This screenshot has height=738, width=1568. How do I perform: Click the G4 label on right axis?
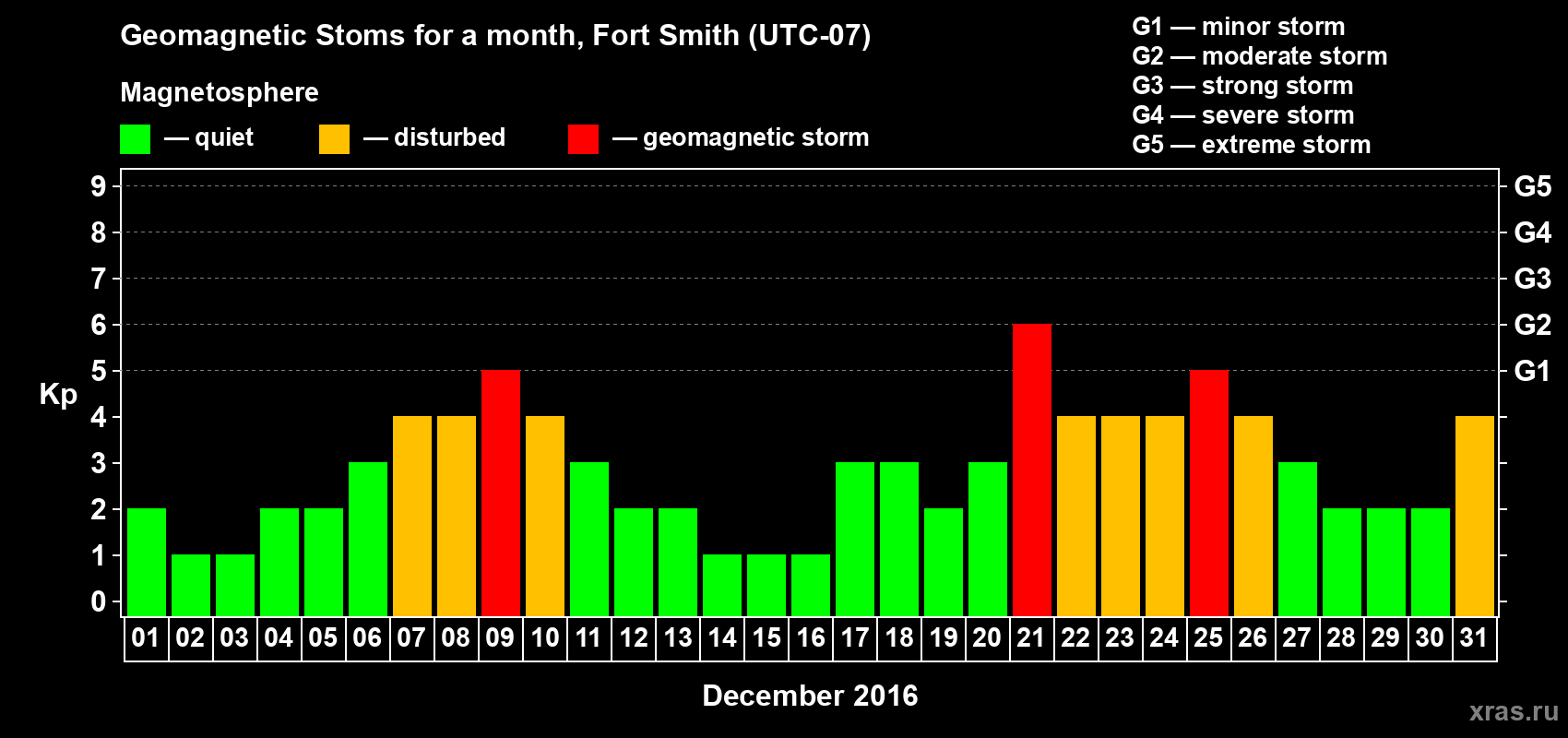1533,232
